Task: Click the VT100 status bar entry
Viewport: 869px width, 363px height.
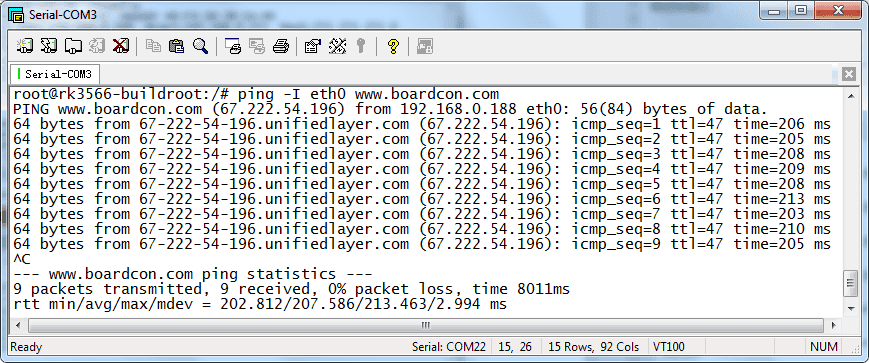Action: (669, 347)
